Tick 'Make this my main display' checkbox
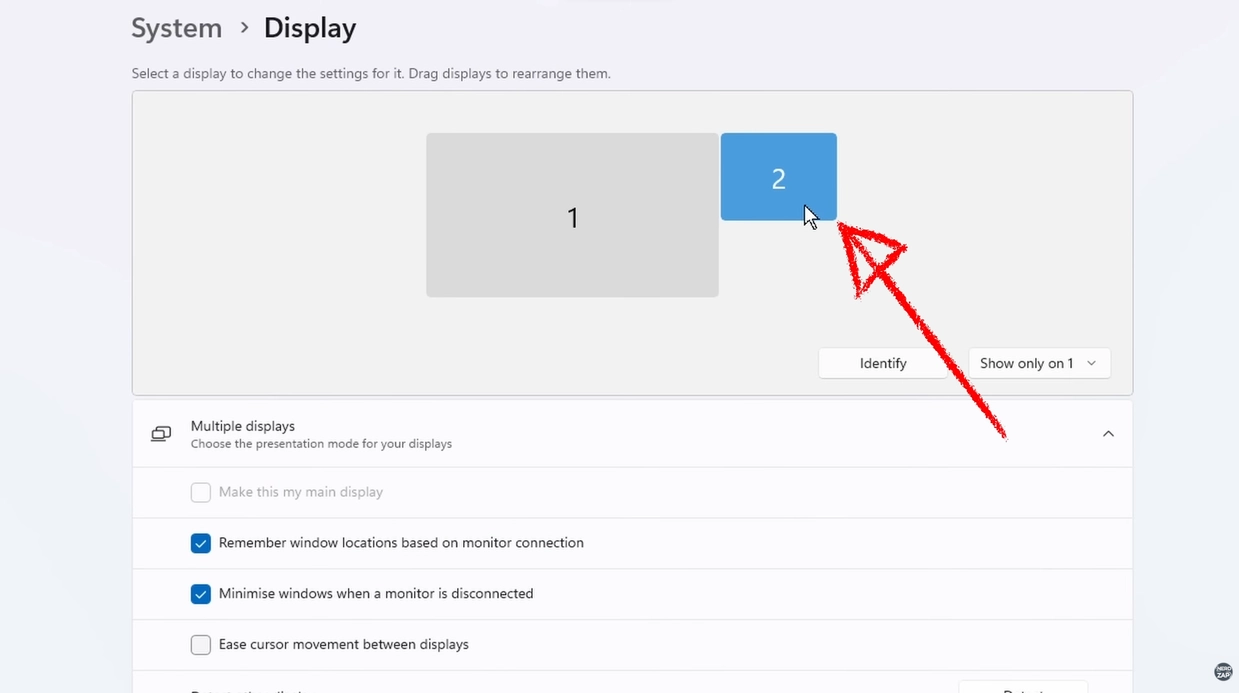 click(201, 492)
